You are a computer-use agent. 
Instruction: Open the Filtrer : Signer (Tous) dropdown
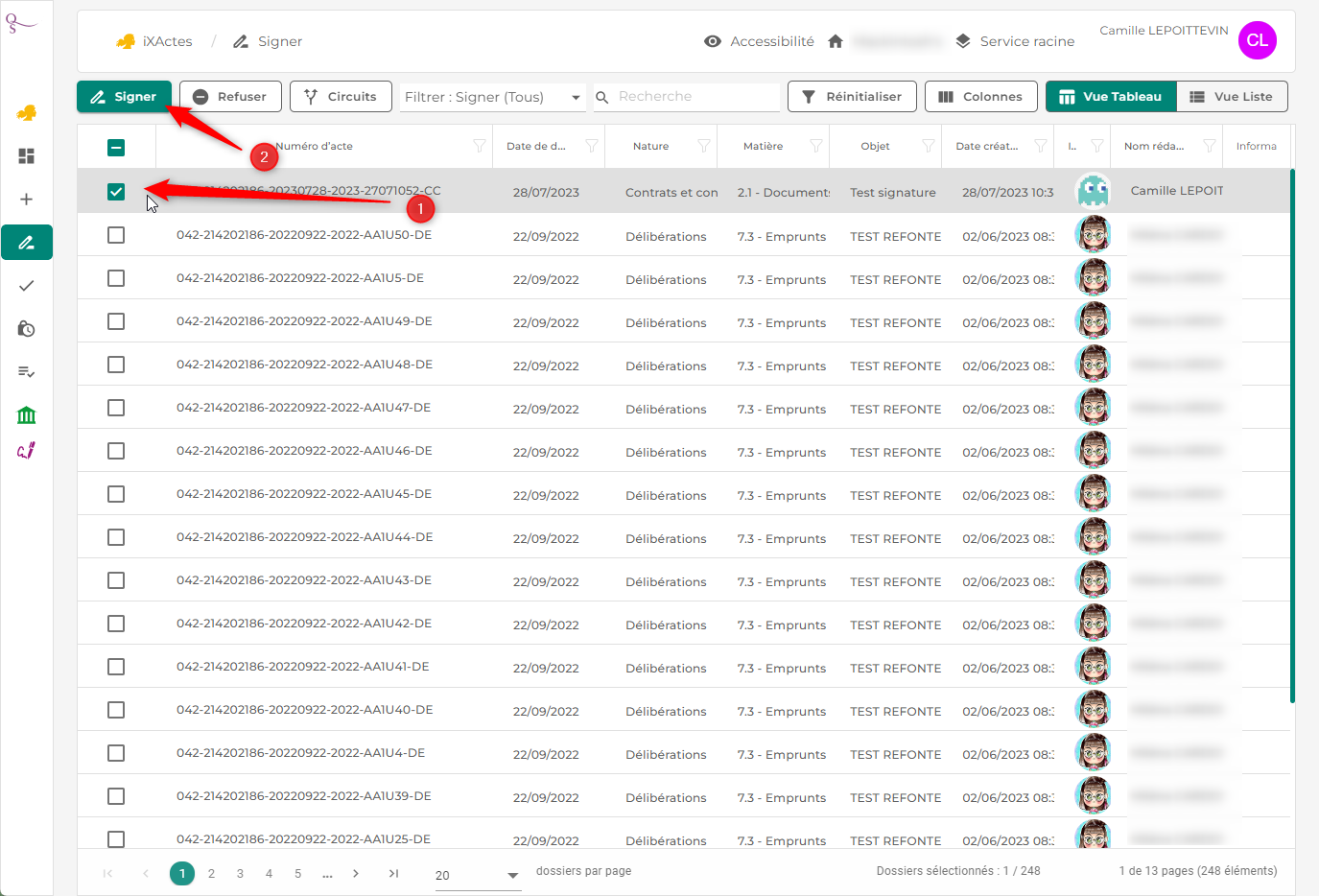click(493, 97)
